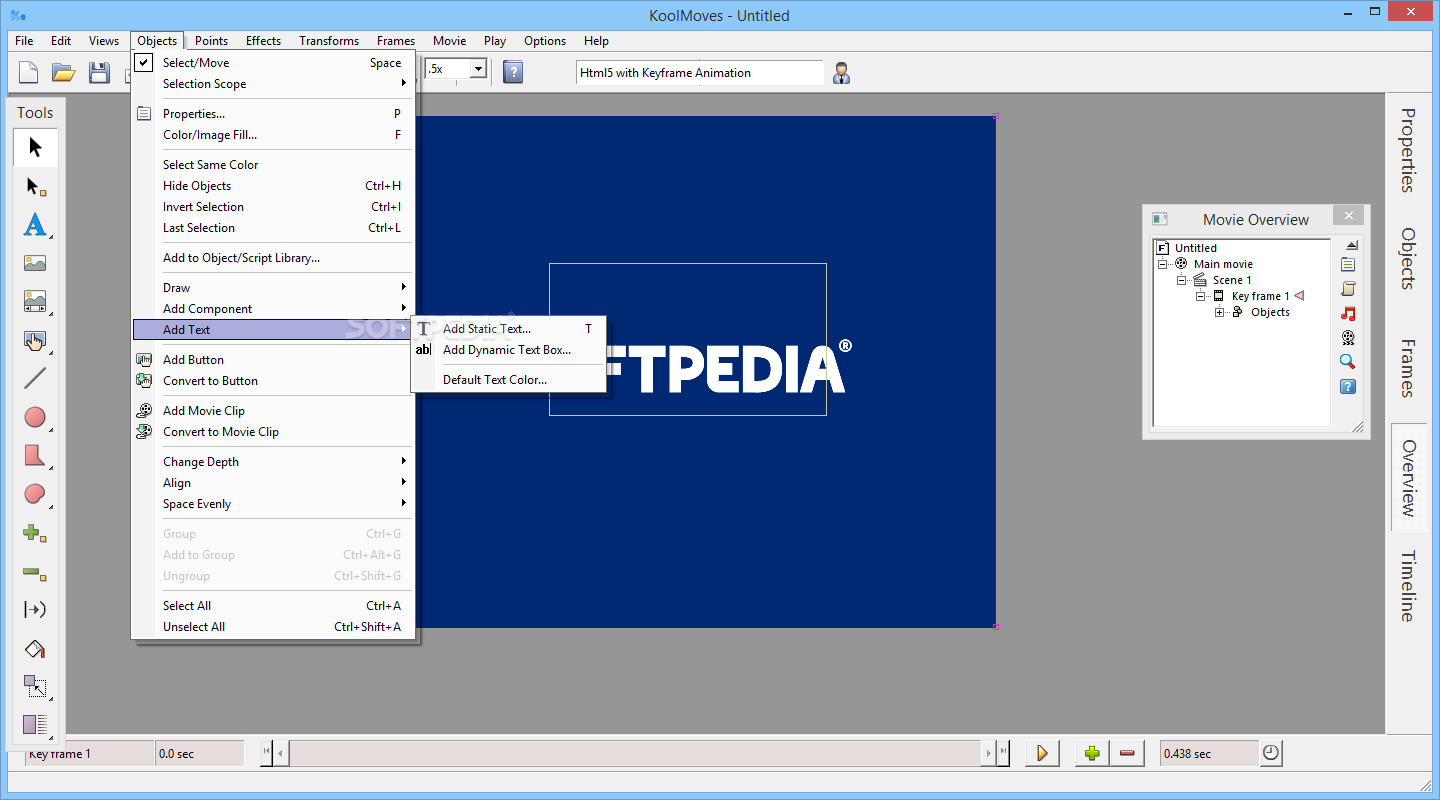Select the red polygon shape tool
Screen dimensions: 1440x800
click(35, 456)
